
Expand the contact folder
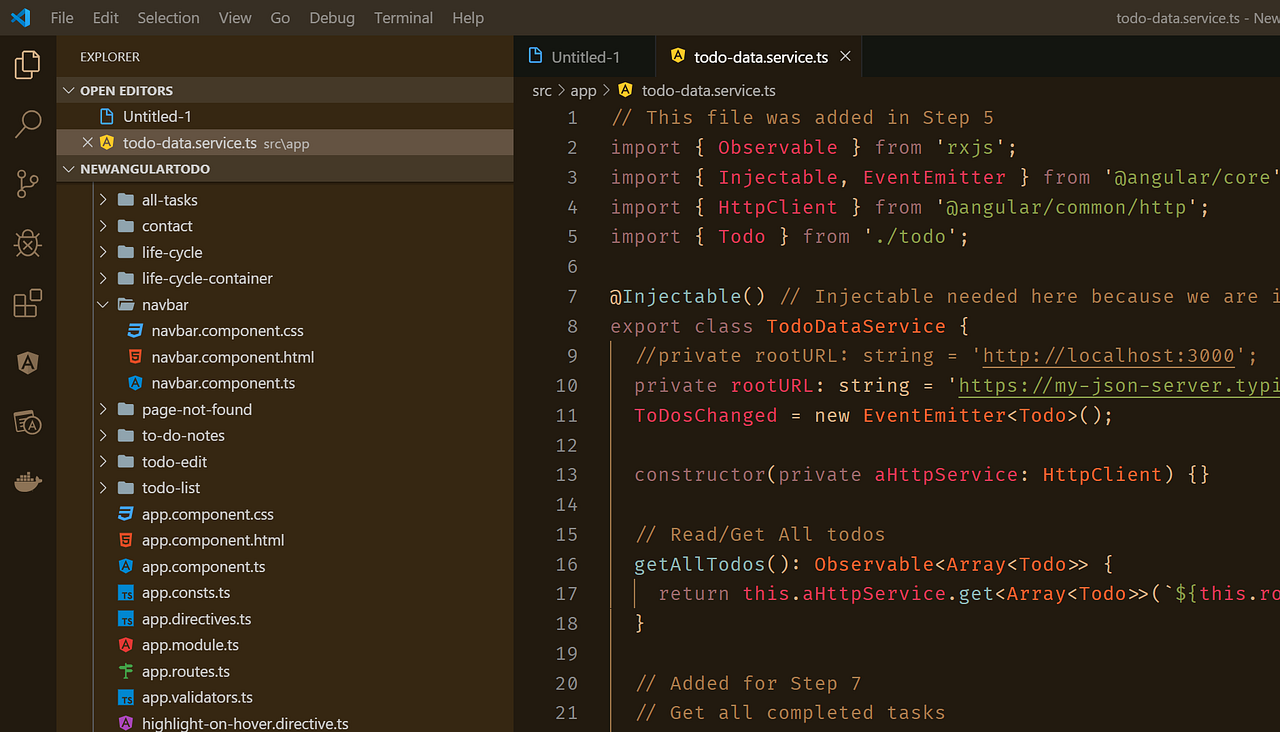(x=103, y=226)
